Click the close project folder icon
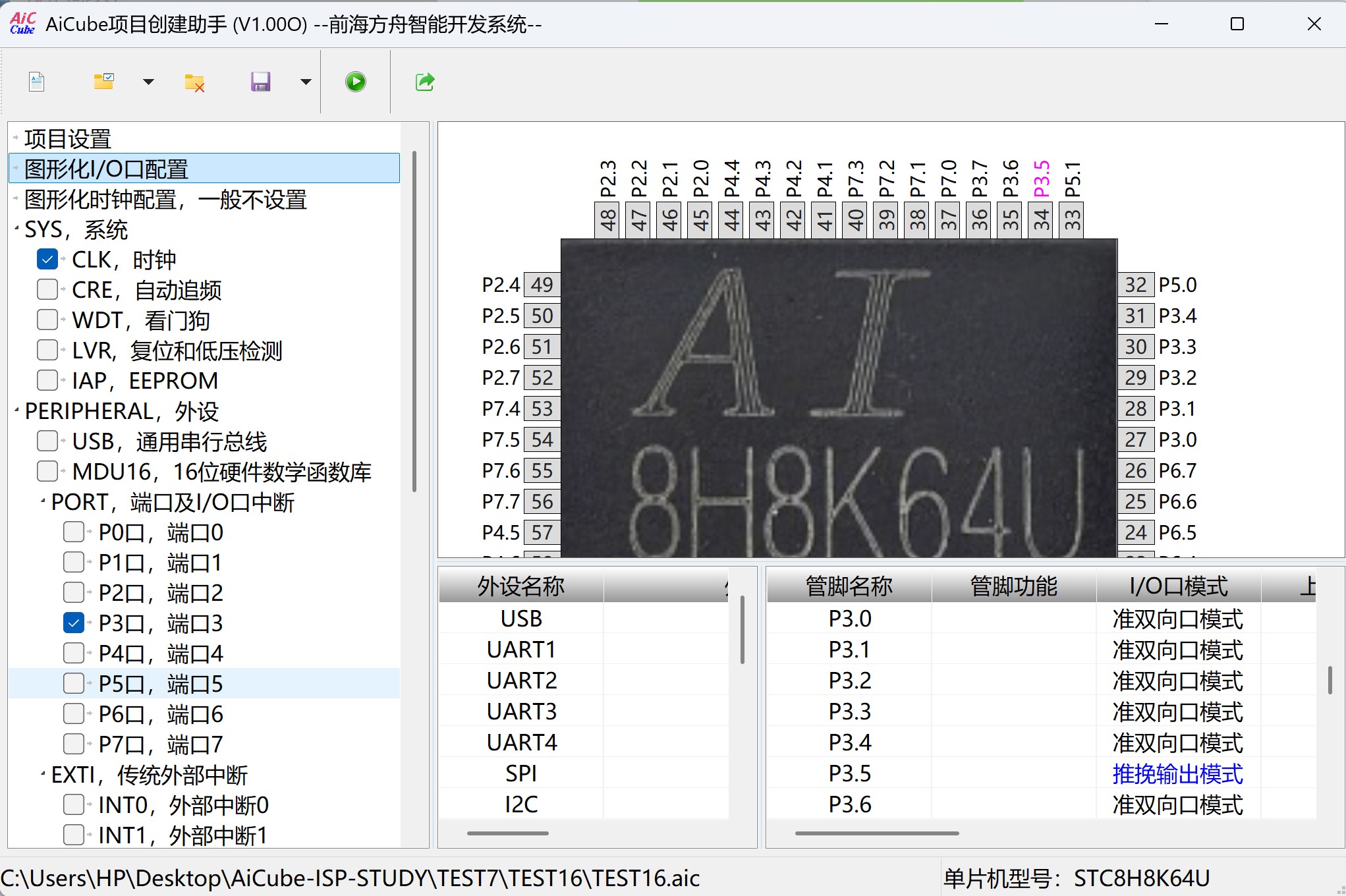 pos(194,82)
